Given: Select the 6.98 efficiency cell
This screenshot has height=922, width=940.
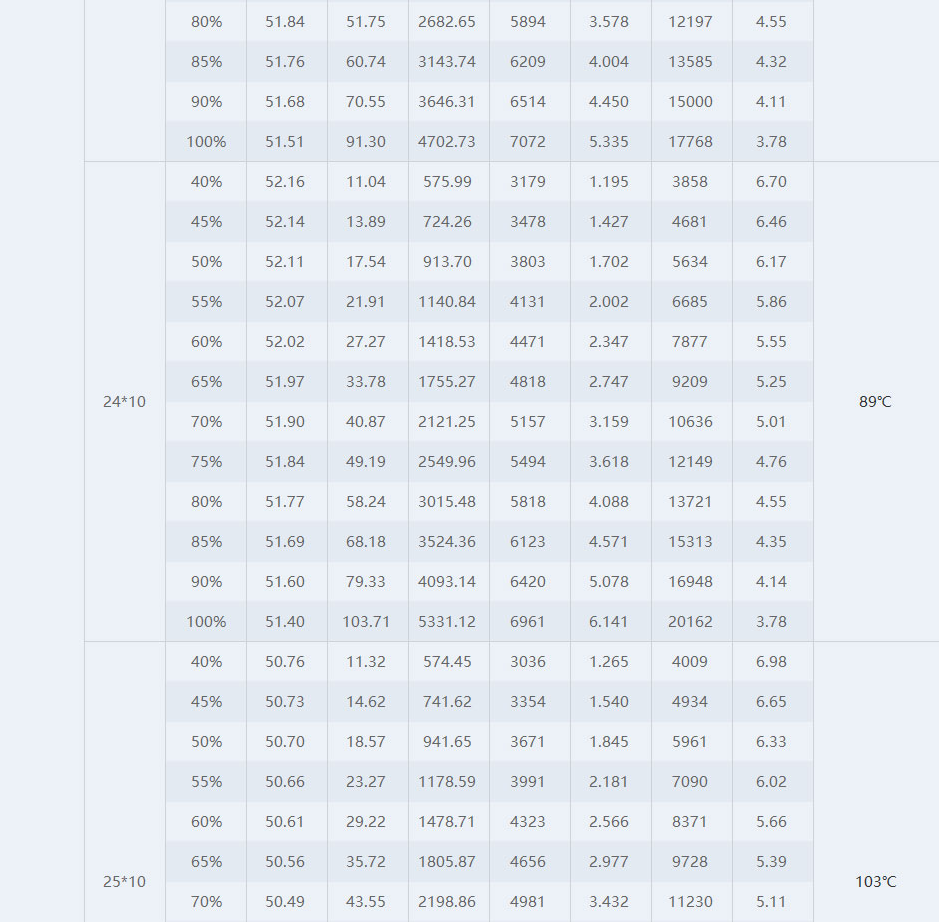Looking at the screenshot, I should (771, 662).
